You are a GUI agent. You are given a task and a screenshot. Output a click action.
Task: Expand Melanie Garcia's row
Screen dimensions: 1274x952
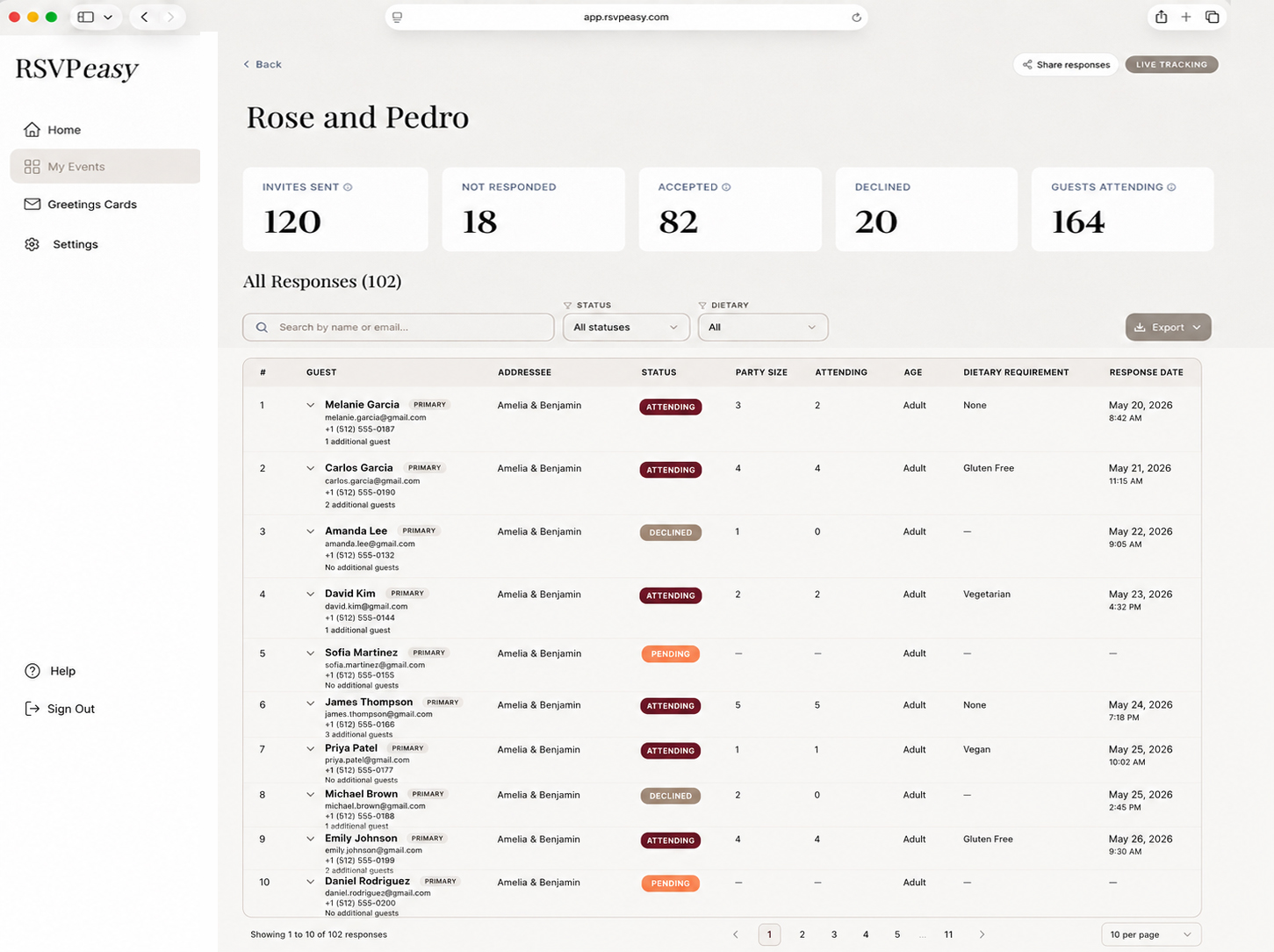click(x=310, y=406)
